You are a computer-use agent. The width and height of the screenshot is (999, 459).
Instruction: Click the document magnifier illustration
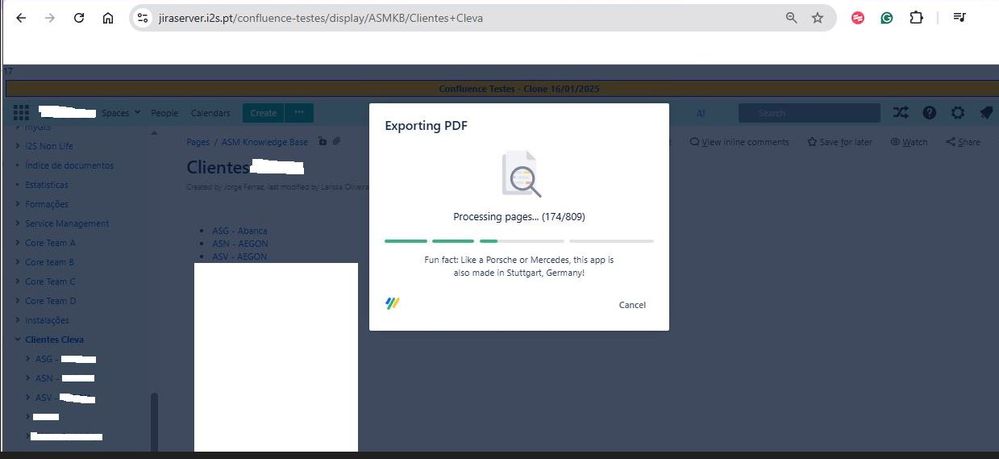point(521,173)
